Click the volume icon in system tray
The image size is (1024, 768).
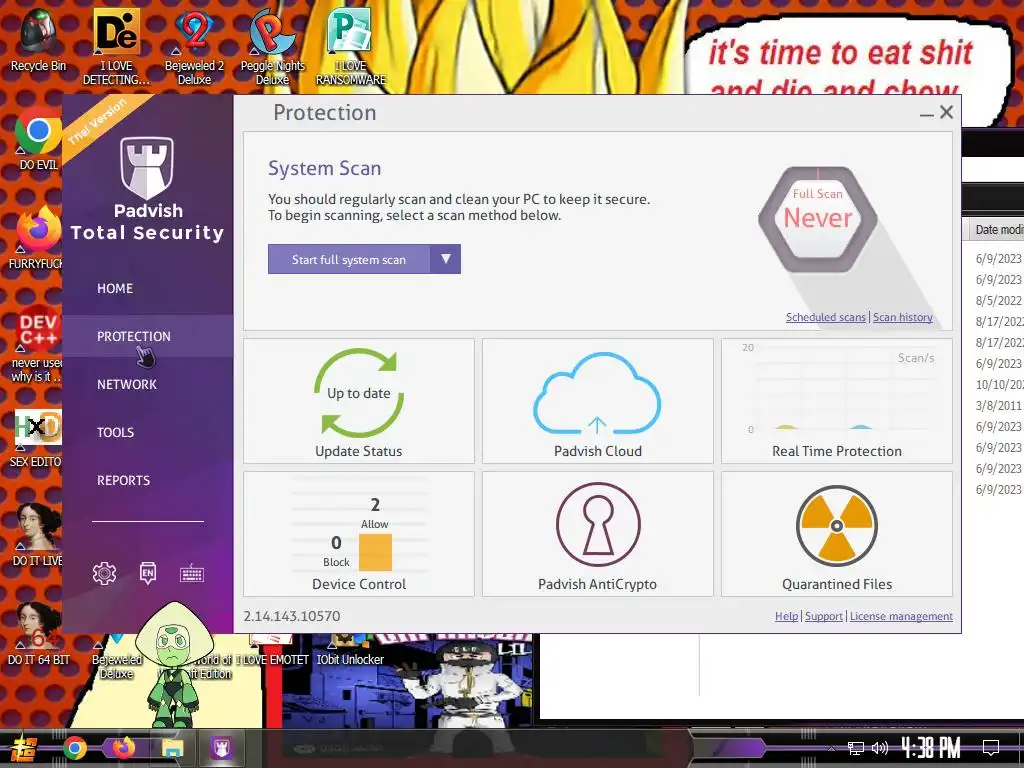[880, 748]
